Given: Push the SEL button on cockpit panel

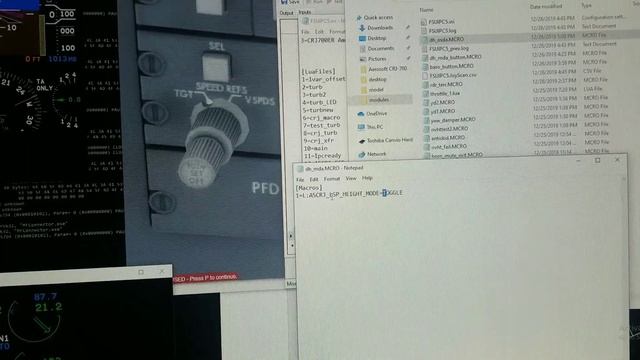Looking at the screenshot, I should [x=216, y=66].
